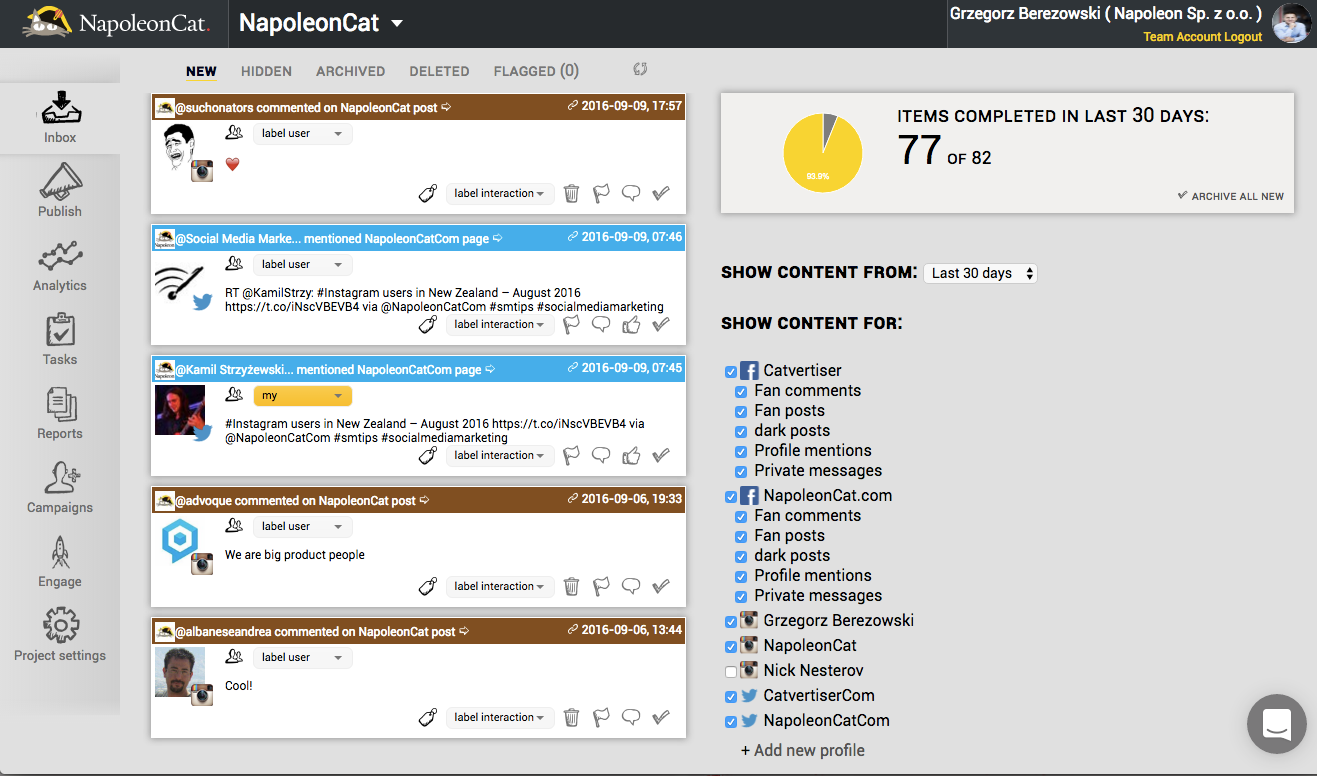This screenshot has height=776, width=1317.
Task: Open label interaction dropdown for Kamil Strzyżewski
Action: coord(500,455)
